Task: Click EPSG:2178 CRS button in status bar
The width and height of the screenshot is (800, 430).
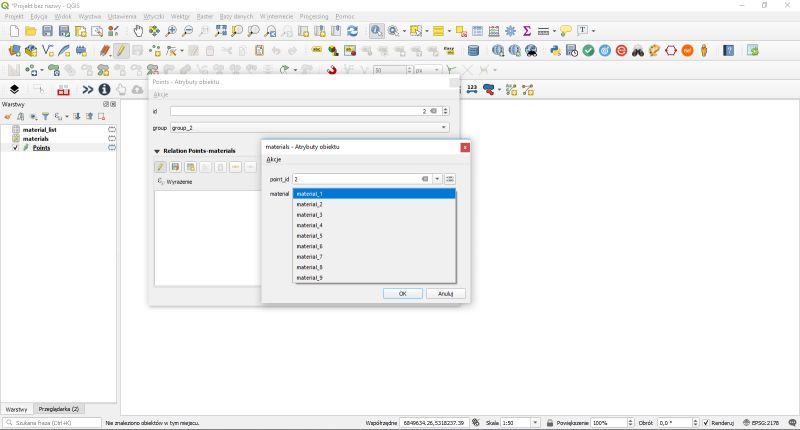Action: 761,423
